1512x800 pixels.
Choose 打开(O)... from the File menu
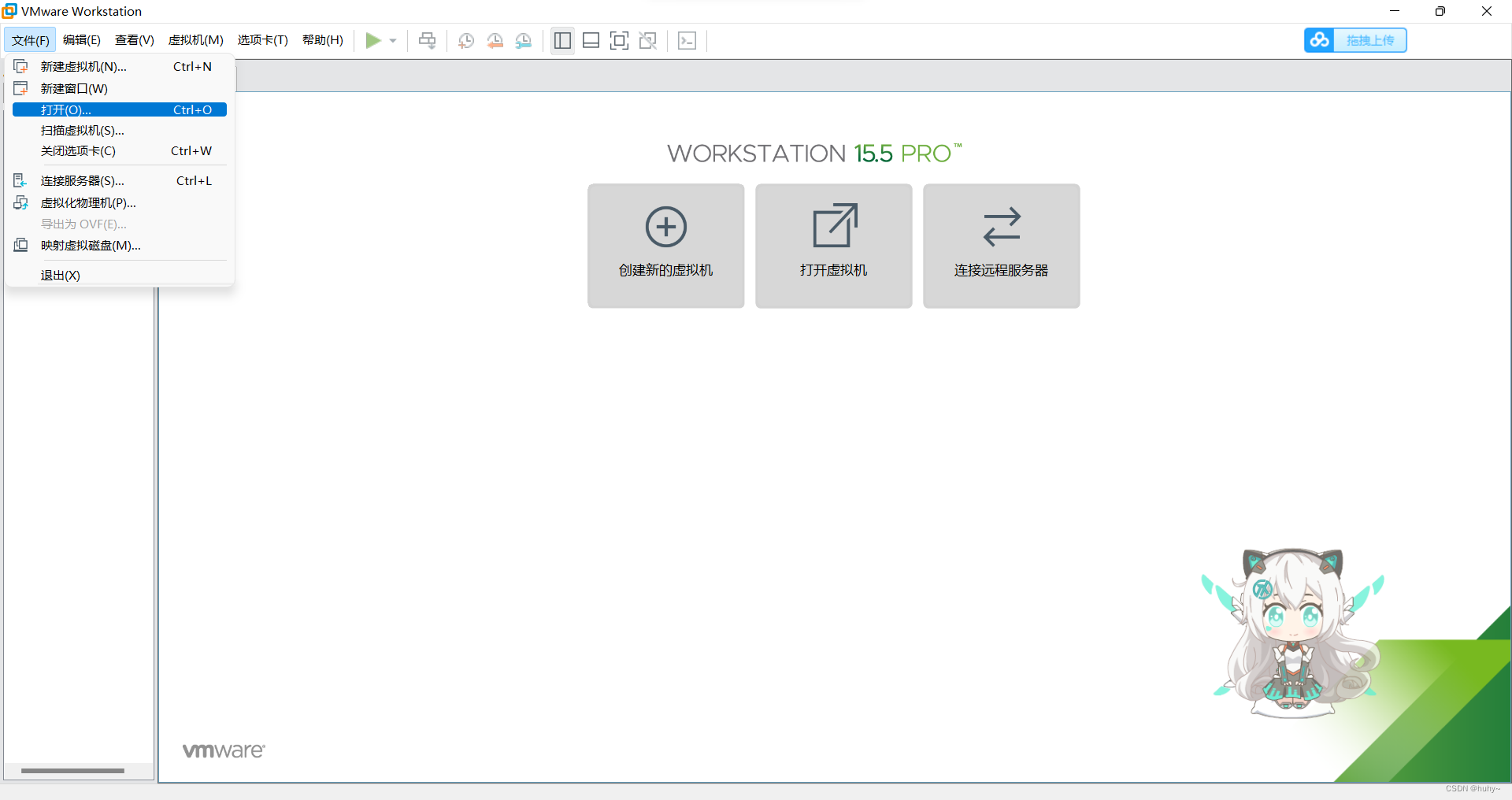(120, 109)
